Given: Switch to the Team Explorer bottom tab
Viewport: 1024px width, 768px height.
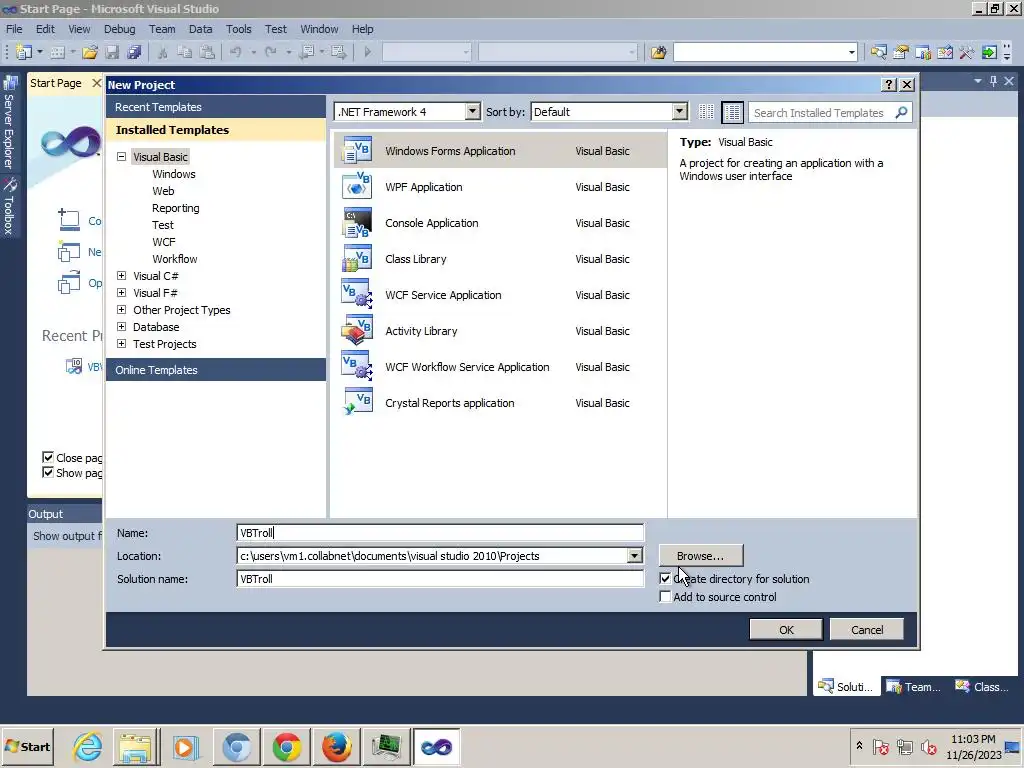Looking at the screenshot, I should click(914, 686).
